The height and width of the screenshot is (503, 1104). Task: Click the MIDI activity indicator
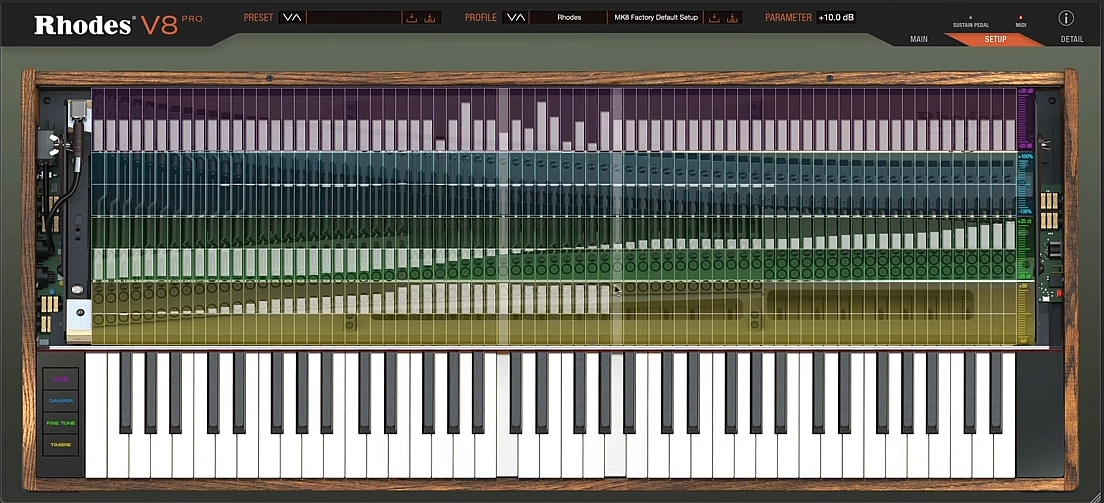coord(1020,20)
